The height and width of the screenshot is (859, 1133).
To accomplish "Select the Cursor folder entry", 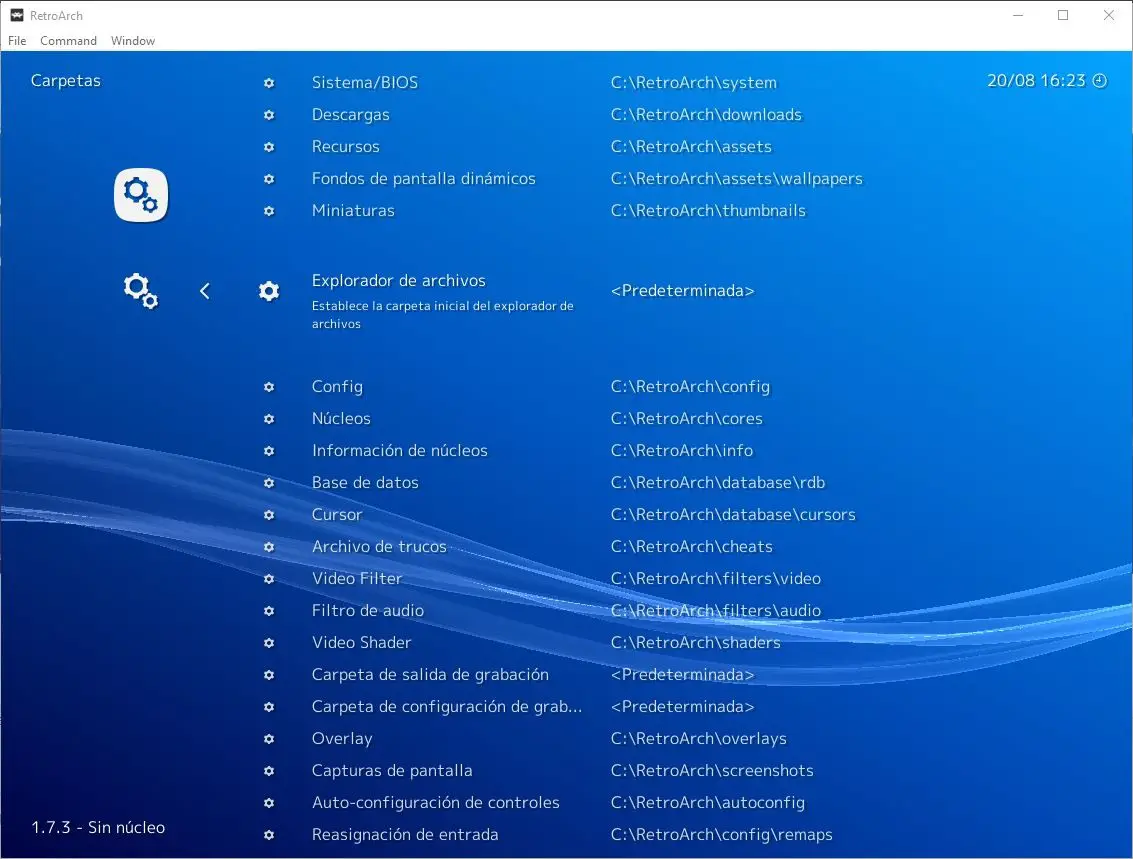I will (x=337, y=515).
